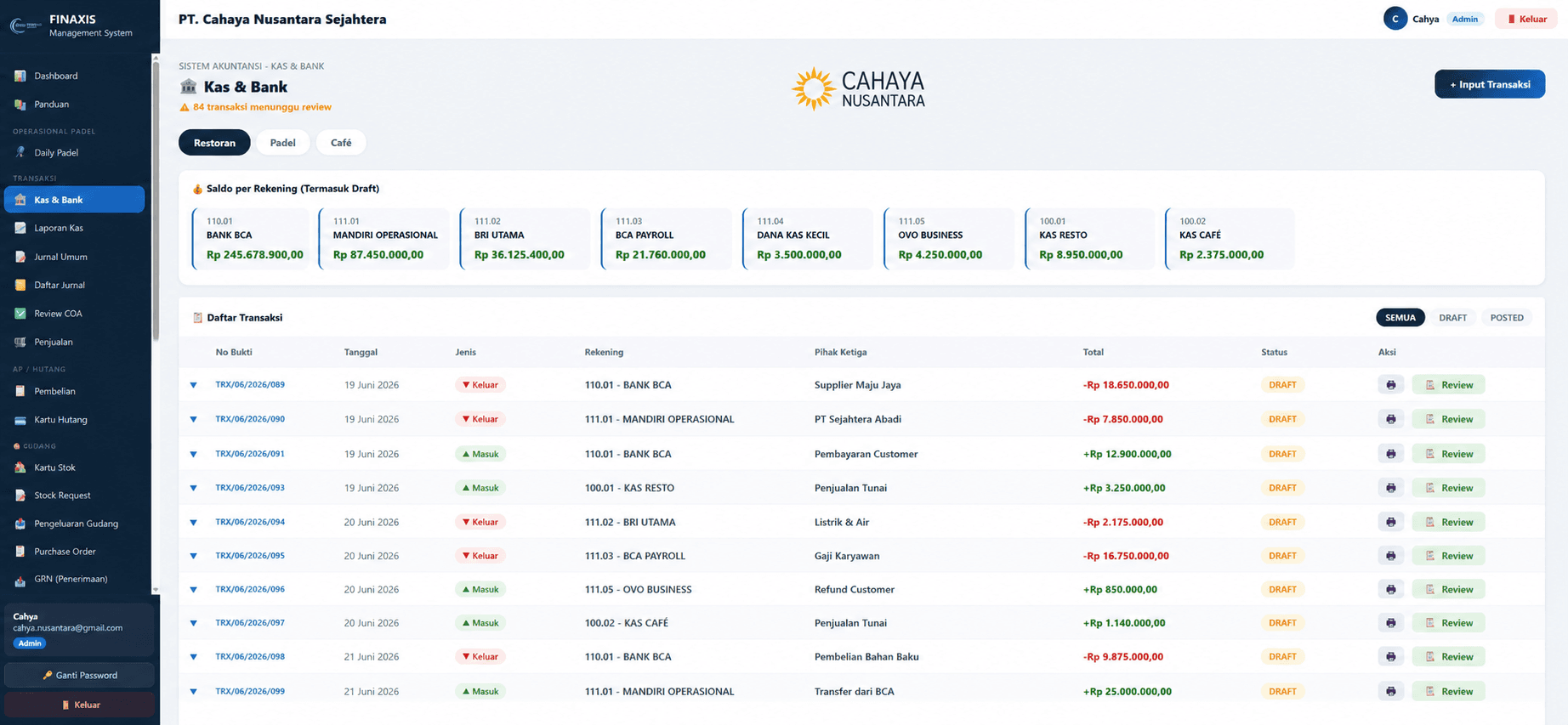This screenshot has height=725, width=1568.
Task: Select the MANDIRI OPERASIONAL balance card
Action: [x=384, y=239]
